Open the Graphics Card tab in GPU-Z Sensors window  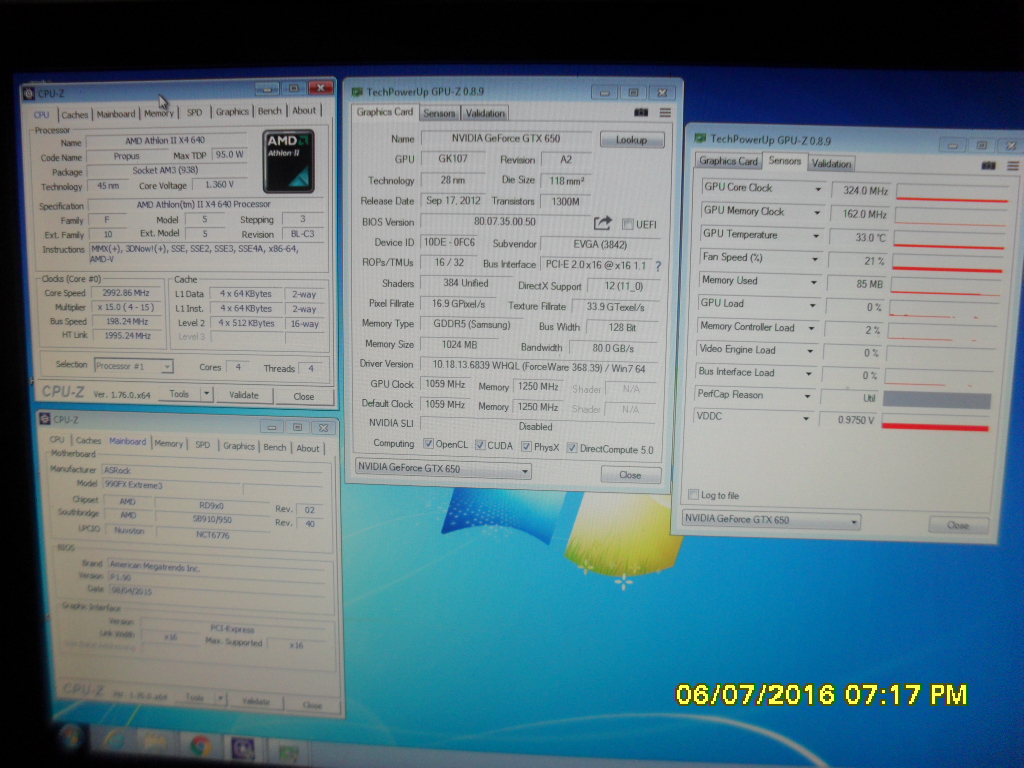pos(728,161)
